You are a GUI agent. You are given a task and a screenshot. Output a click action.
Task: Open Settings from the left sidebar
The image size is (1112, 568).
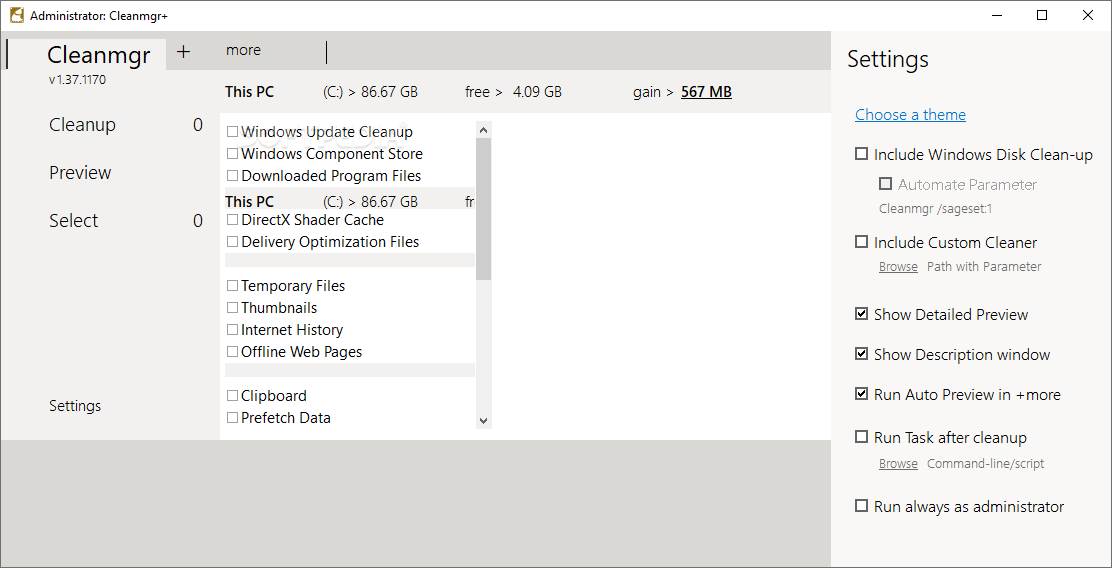[x=75, y=406]
